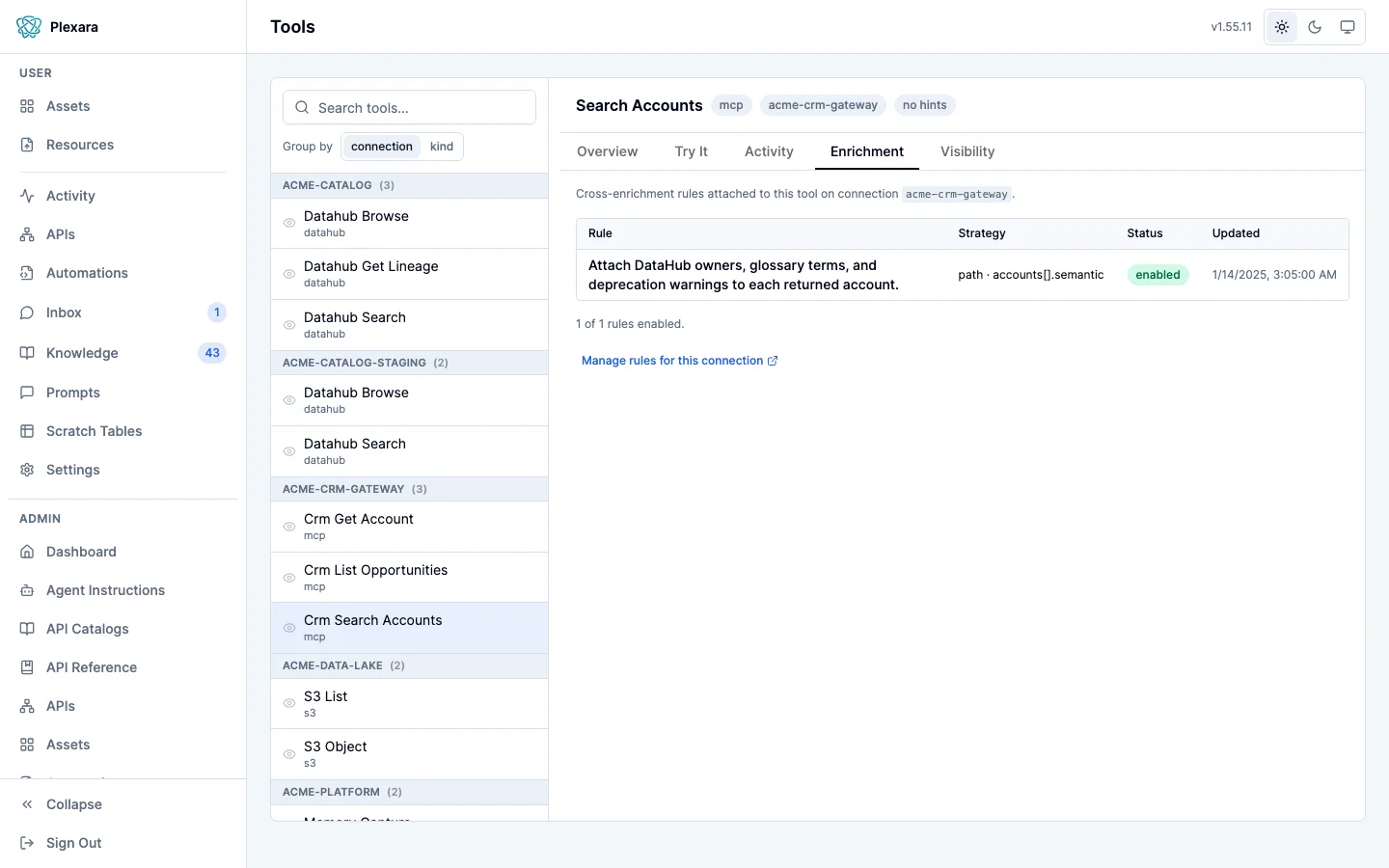
Task: Collapse the ACME-PLATFORM group header
Action: tap(409, 792)
